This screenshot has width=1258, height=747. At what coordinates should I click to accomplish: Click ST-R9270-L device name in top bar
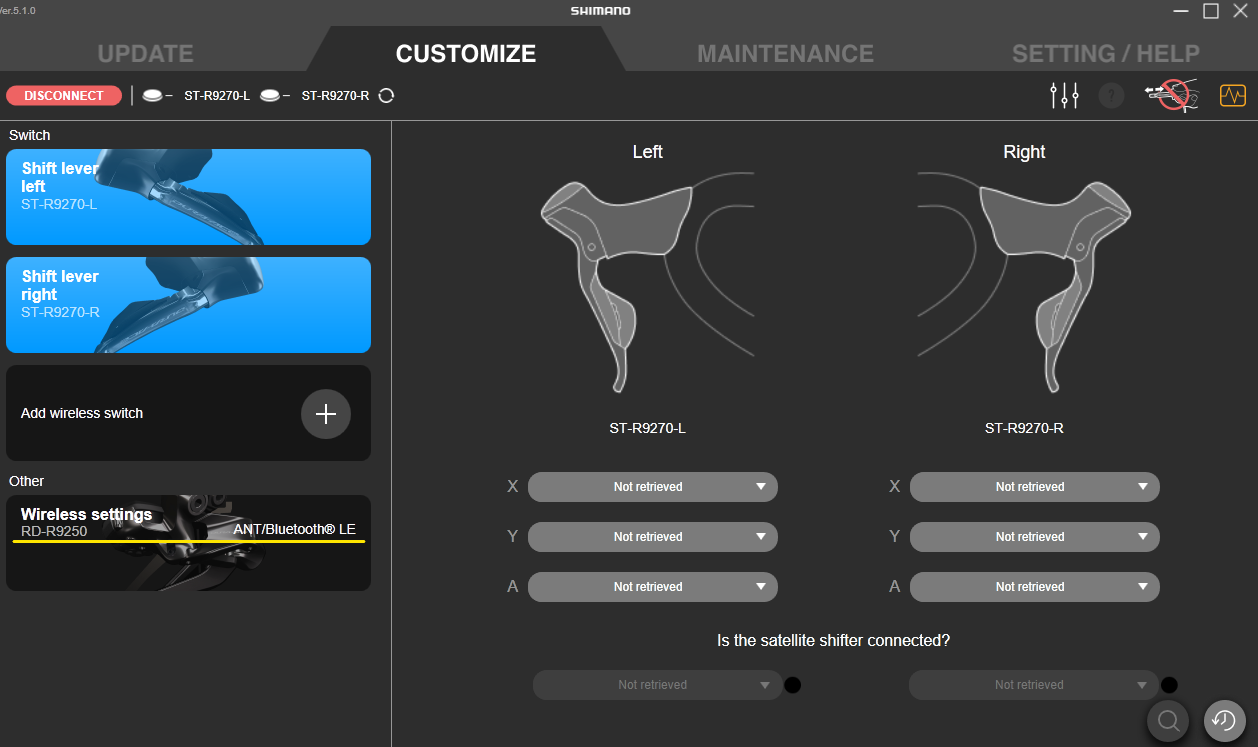(217, 96)
